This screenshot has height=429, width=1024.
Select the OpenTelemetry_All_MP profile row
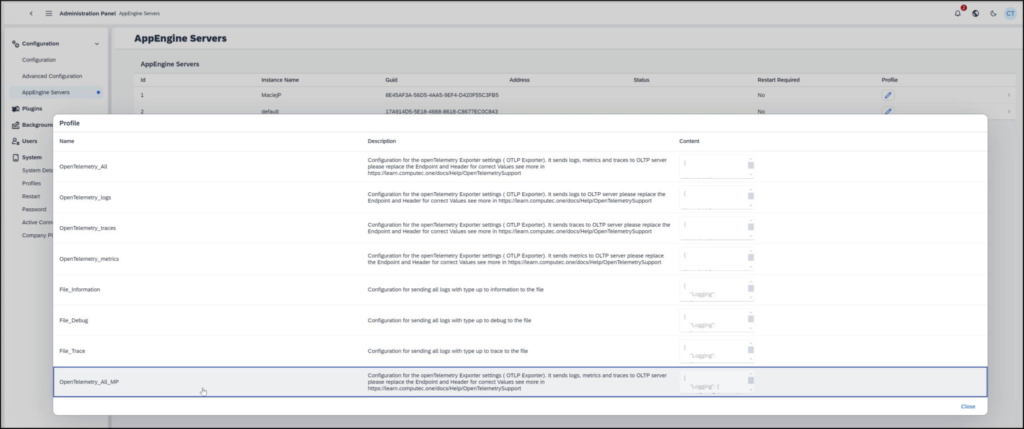click(520, 382)
